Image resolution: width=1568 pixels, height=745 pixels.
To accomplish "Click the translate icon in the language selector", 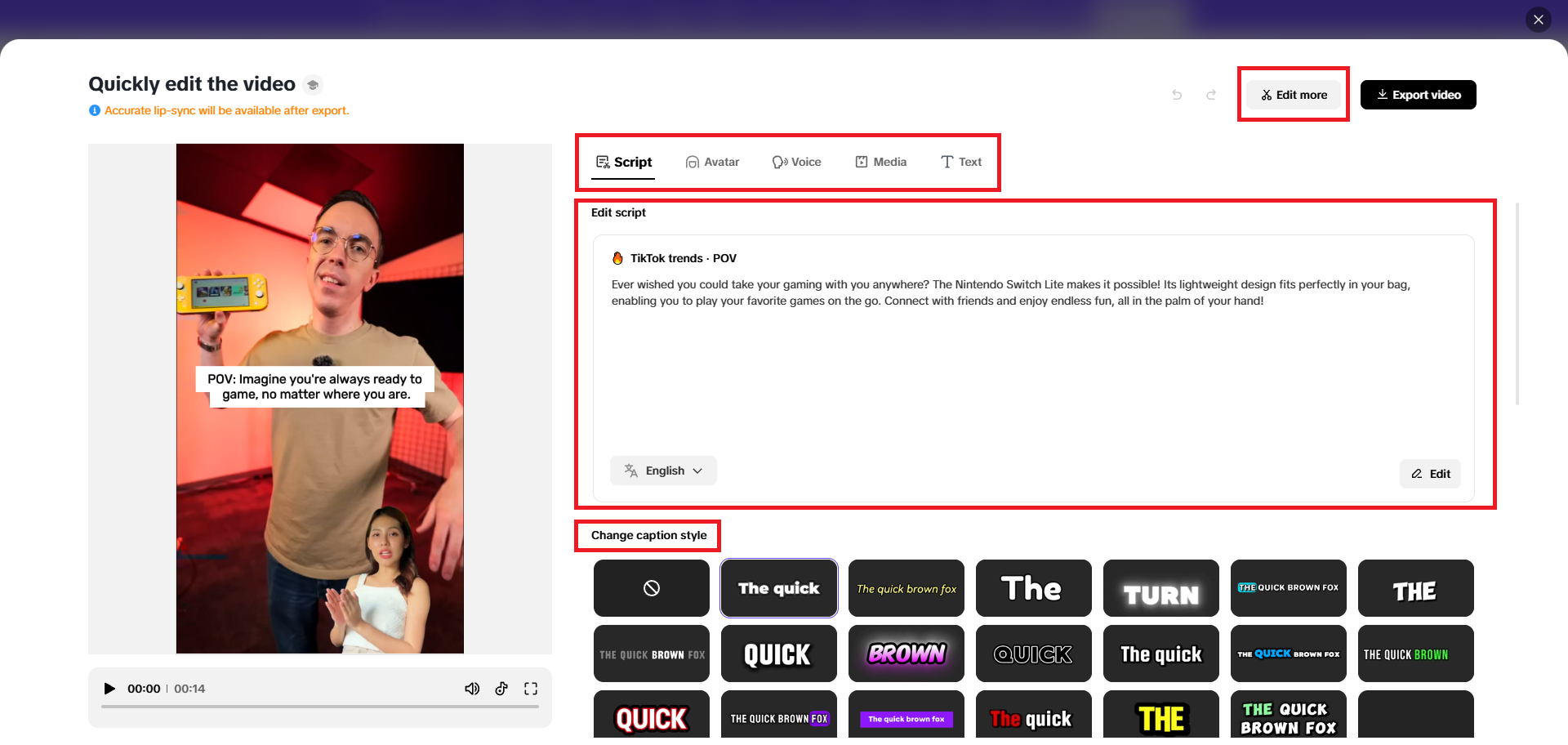I will pyautogui.click(x=630, y=471).
